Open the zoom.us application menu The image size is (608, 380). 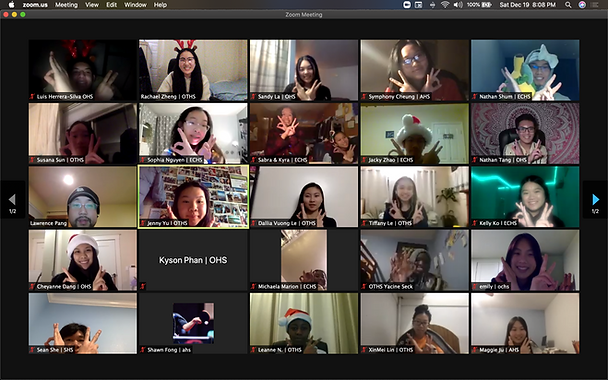click(x=35, y=5)
